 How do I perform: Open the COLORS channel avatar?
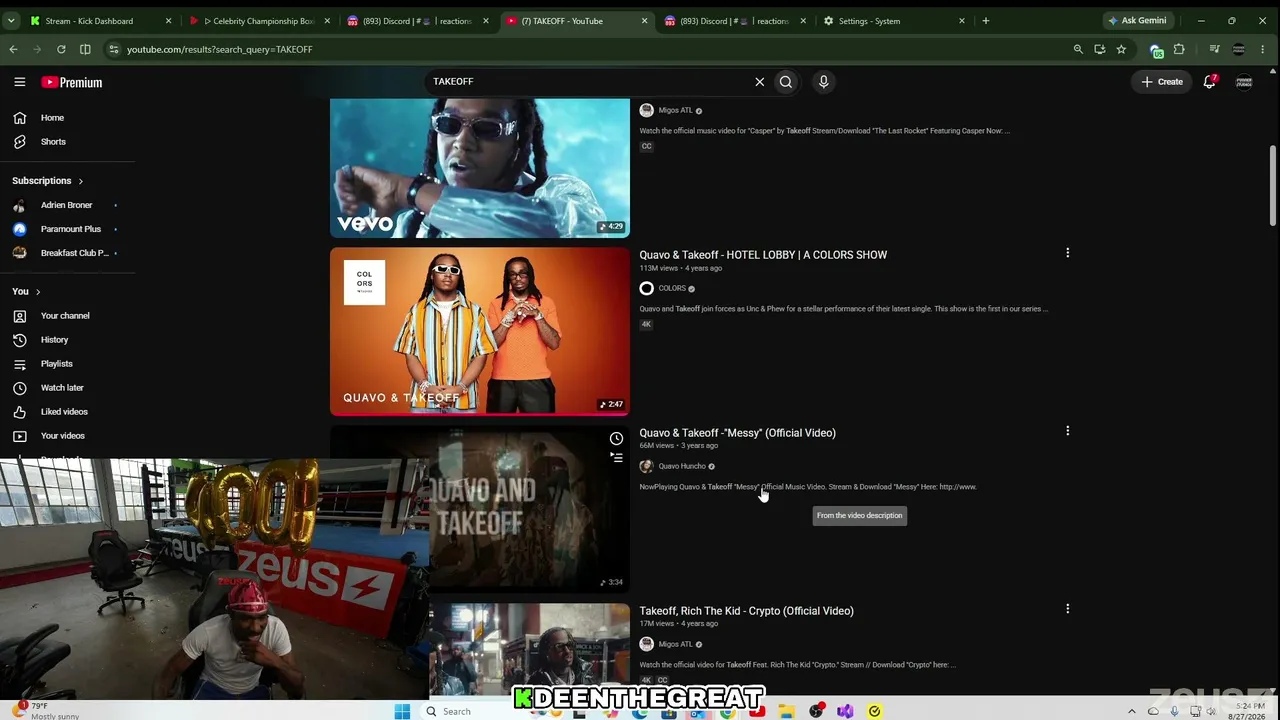(646, 289)
